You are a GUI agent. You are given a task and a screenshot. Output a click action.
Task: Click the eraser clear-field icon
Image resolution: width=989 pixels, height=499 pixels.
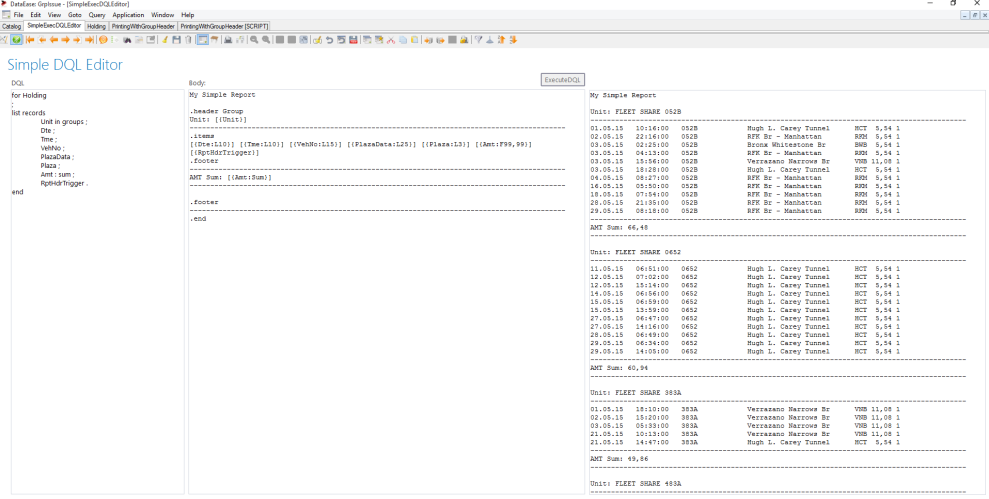[x=317, y=40]
